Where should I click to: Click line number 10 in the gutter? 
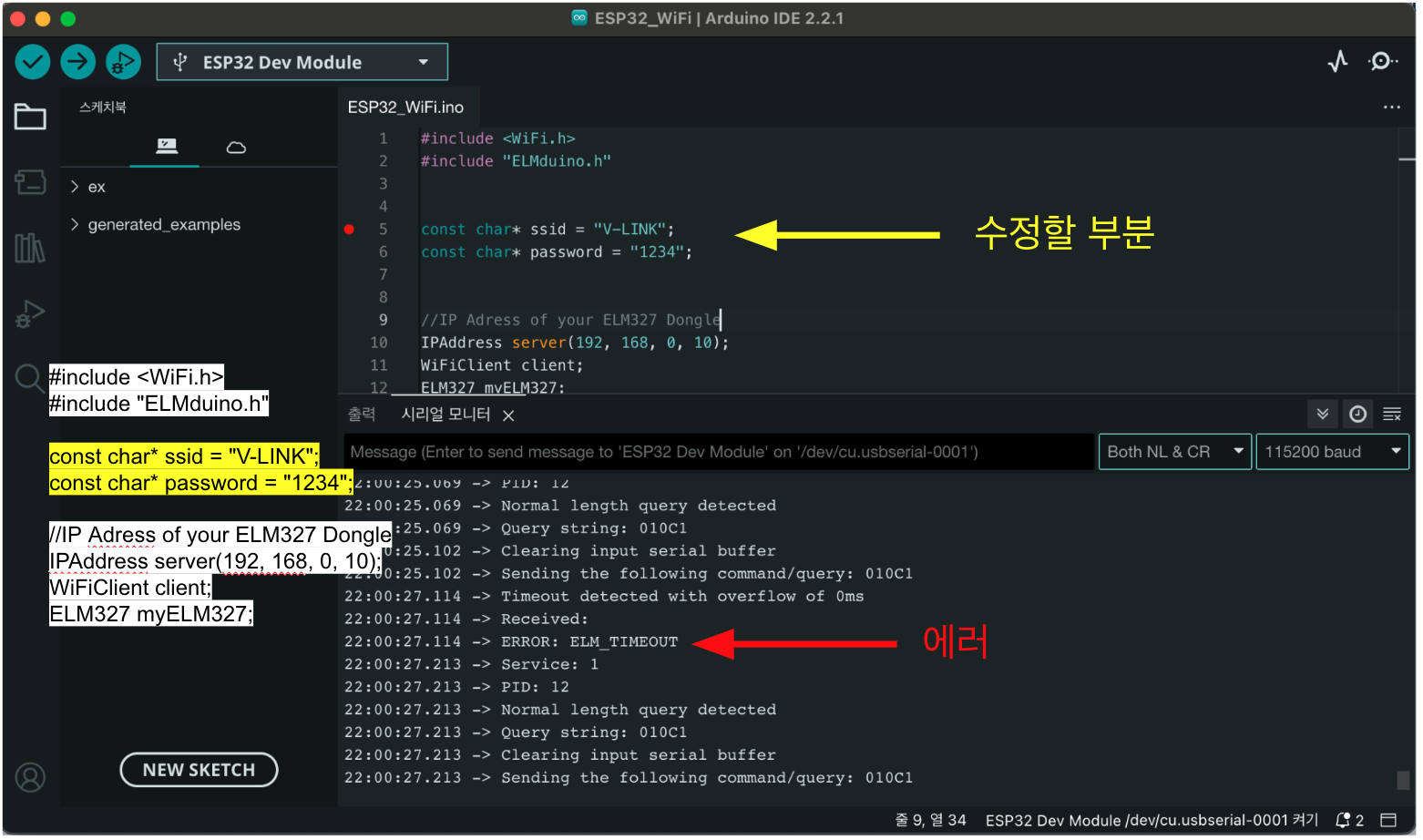point(379,343)
